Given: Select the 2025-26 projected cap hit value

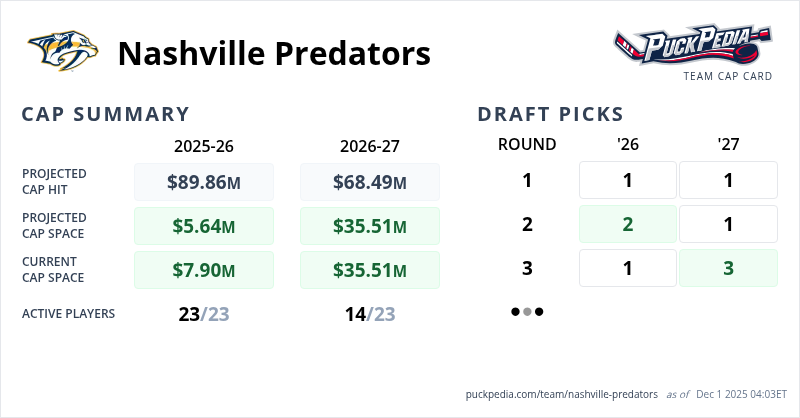Looking at the screenshot, I should click(203, 182).
